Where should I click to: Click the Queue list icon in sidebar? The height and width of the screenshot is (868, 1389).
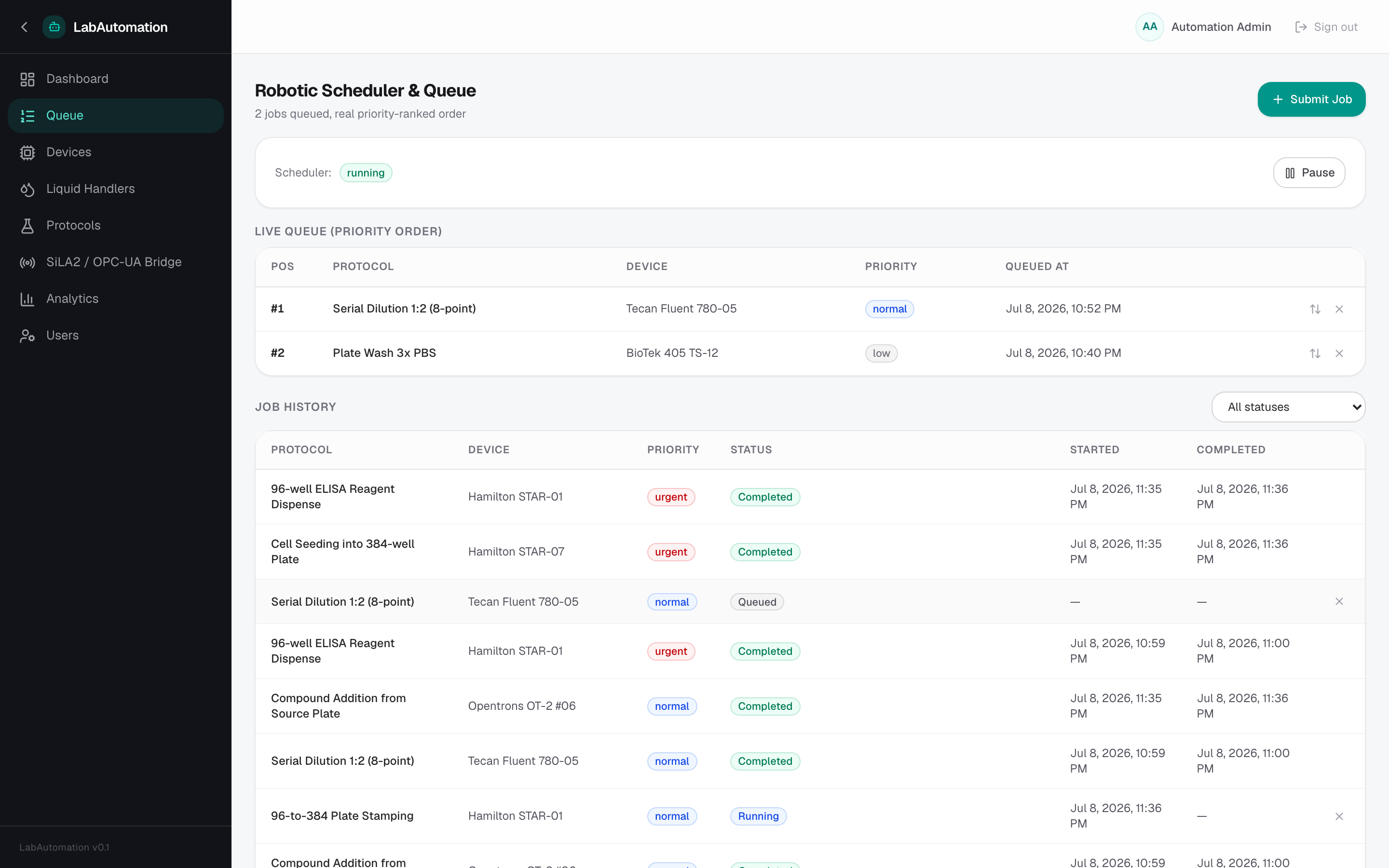point(27,116)
